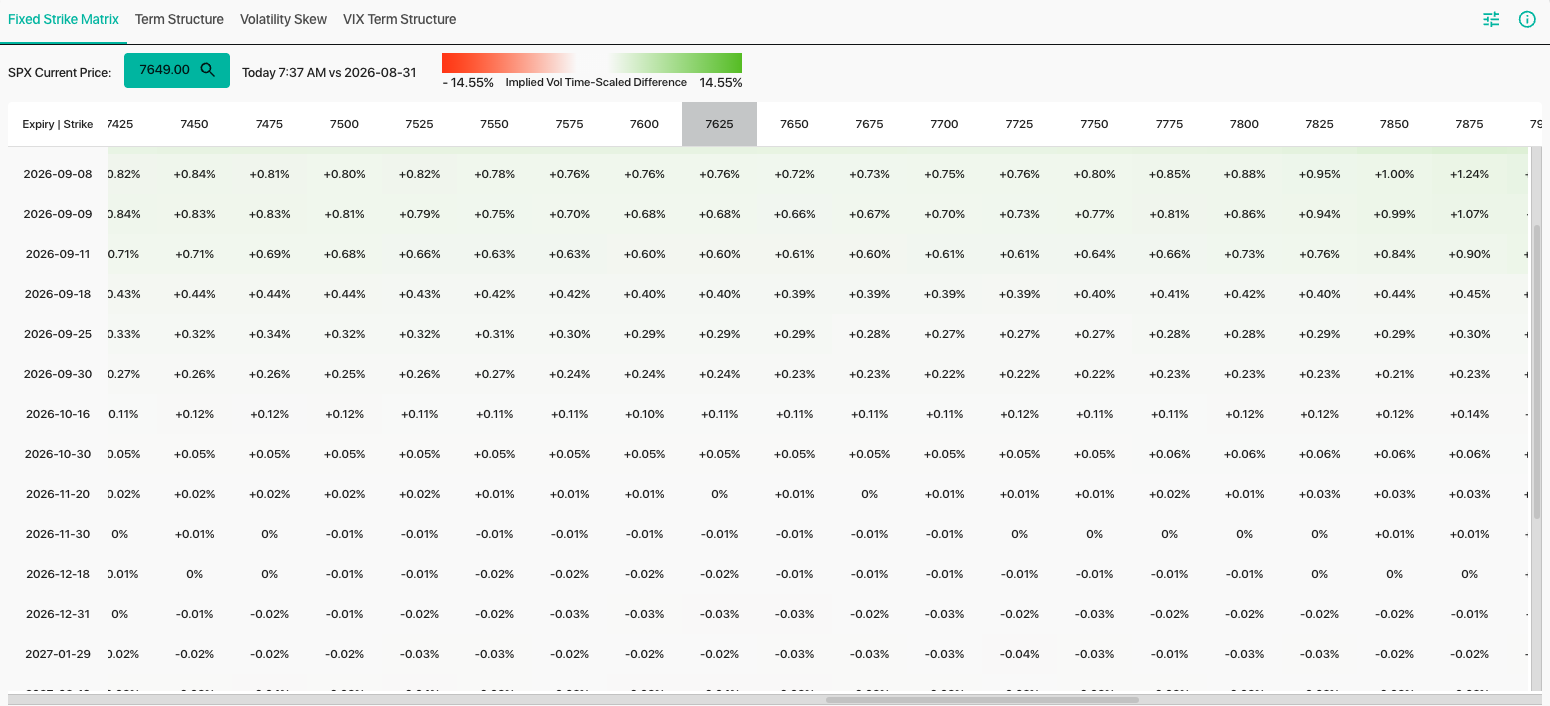1550x706 pixels.
Task: Open the filter settings sliders icon
Action: 1491,19
